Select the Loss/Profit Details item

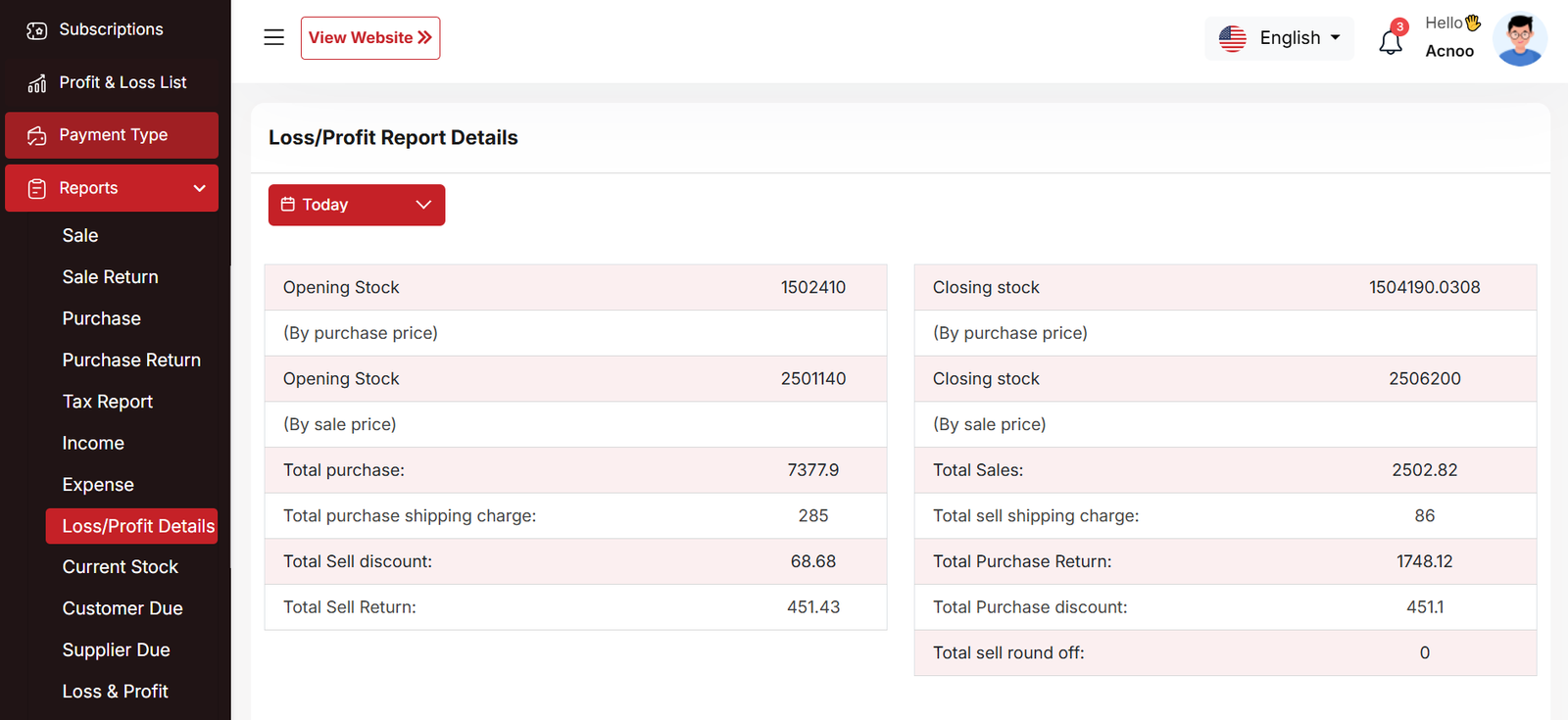coord(137,526)
